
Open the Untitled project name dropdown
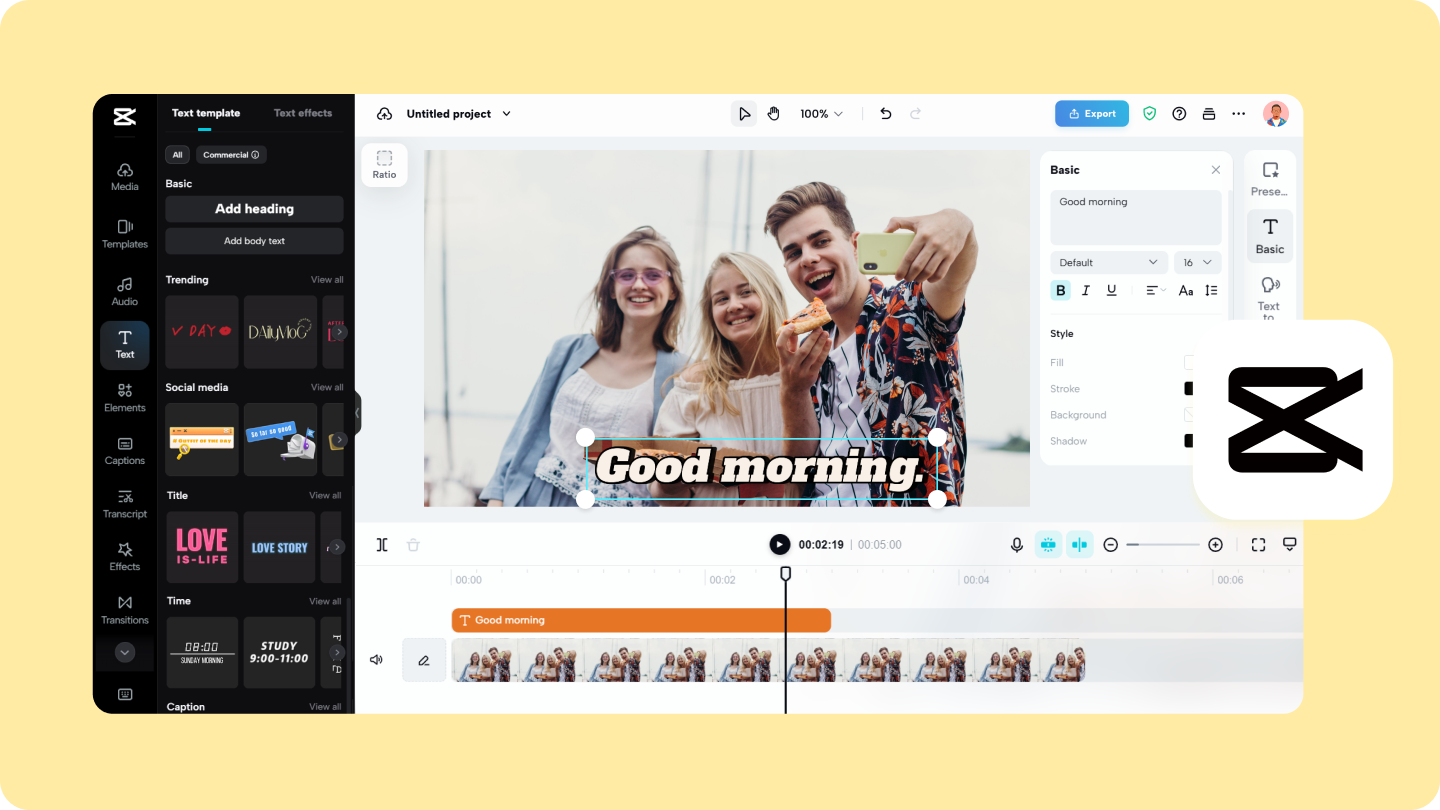[459, 114]
